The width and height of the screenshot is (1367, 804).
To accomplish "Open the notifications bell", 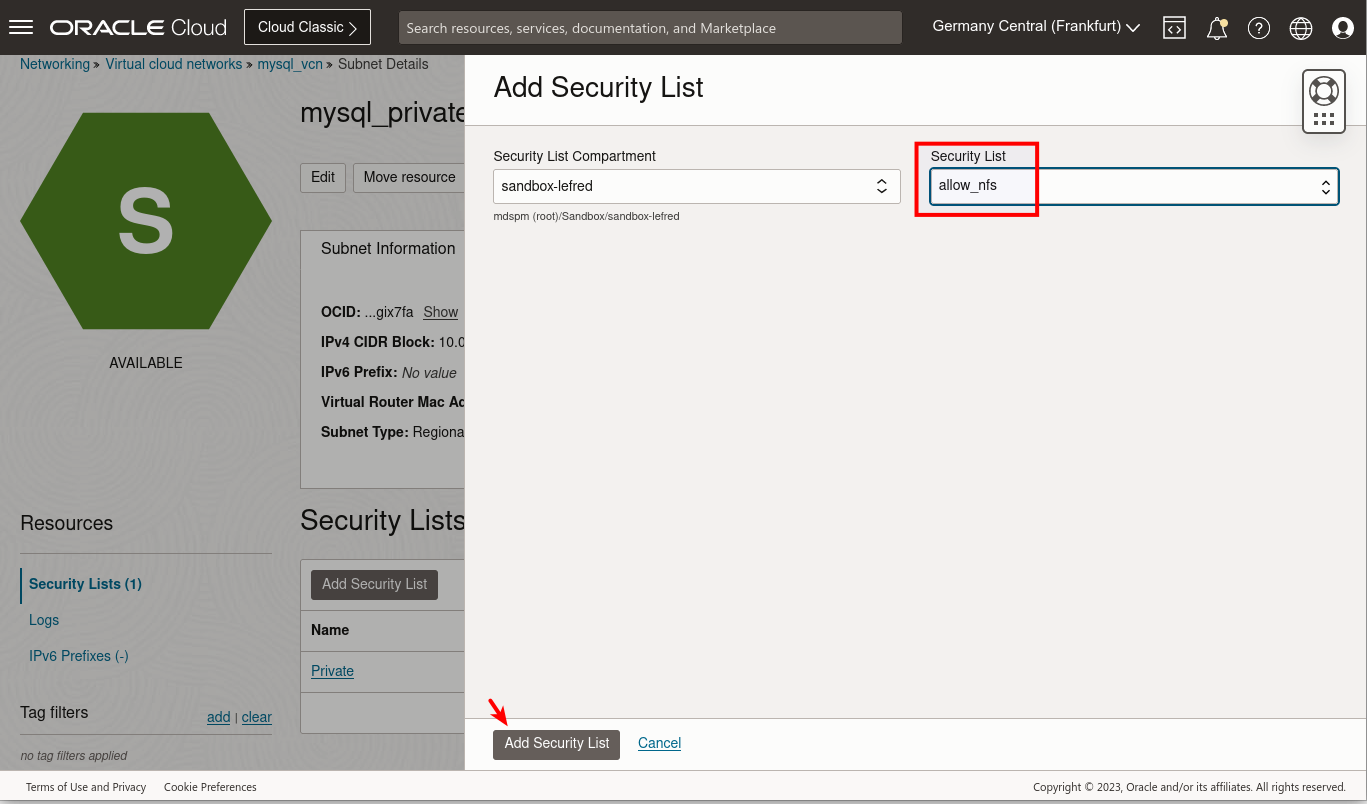I will coord(1216,28).
